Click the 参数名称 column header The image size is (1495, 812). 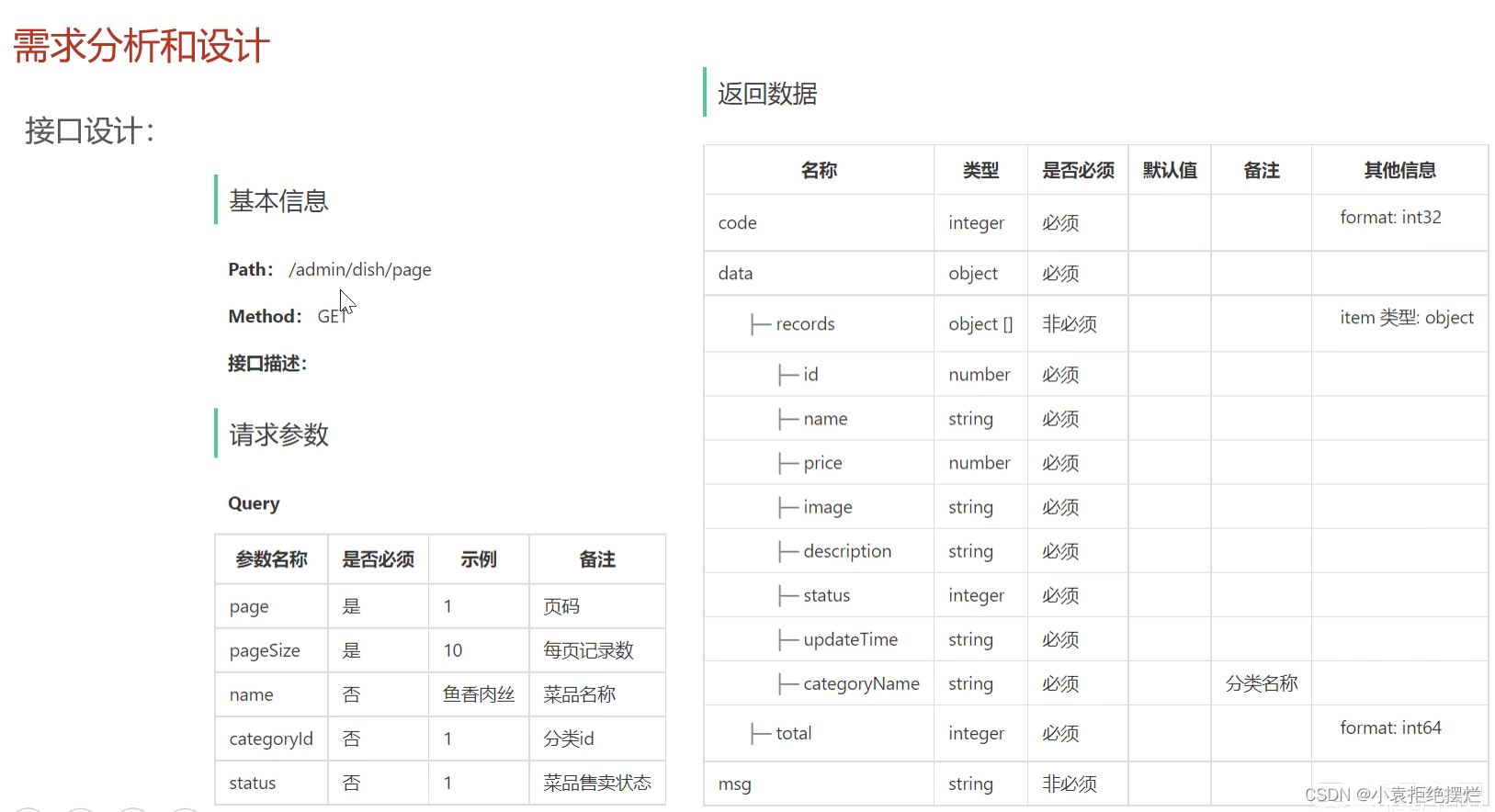tap(271, 559)
